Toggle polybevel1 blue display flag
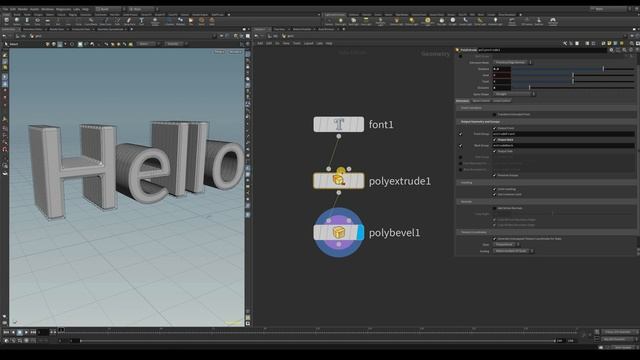This screenshot has height=360, width=640. click(360, 233)
